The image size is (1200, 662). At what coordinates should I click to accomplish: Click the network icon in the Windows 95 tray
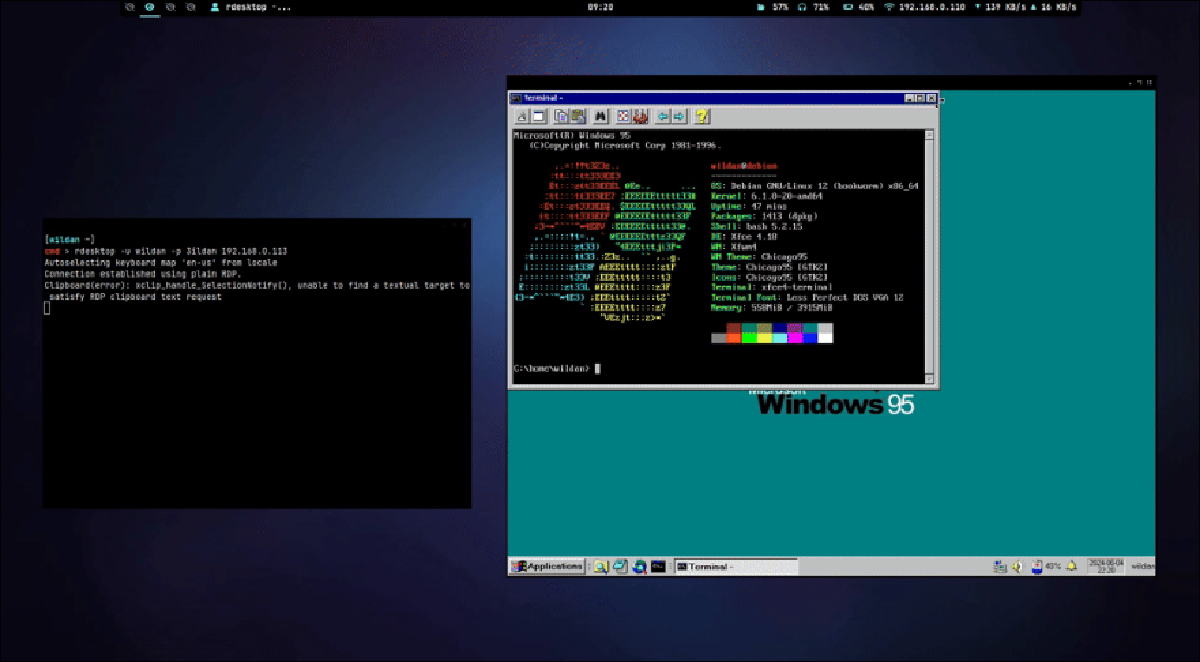pos(1000,567)
